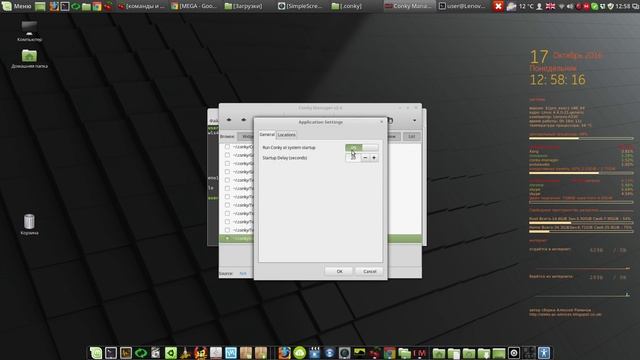
Task: Decrease startup delay with minus button
Action: 365,158
